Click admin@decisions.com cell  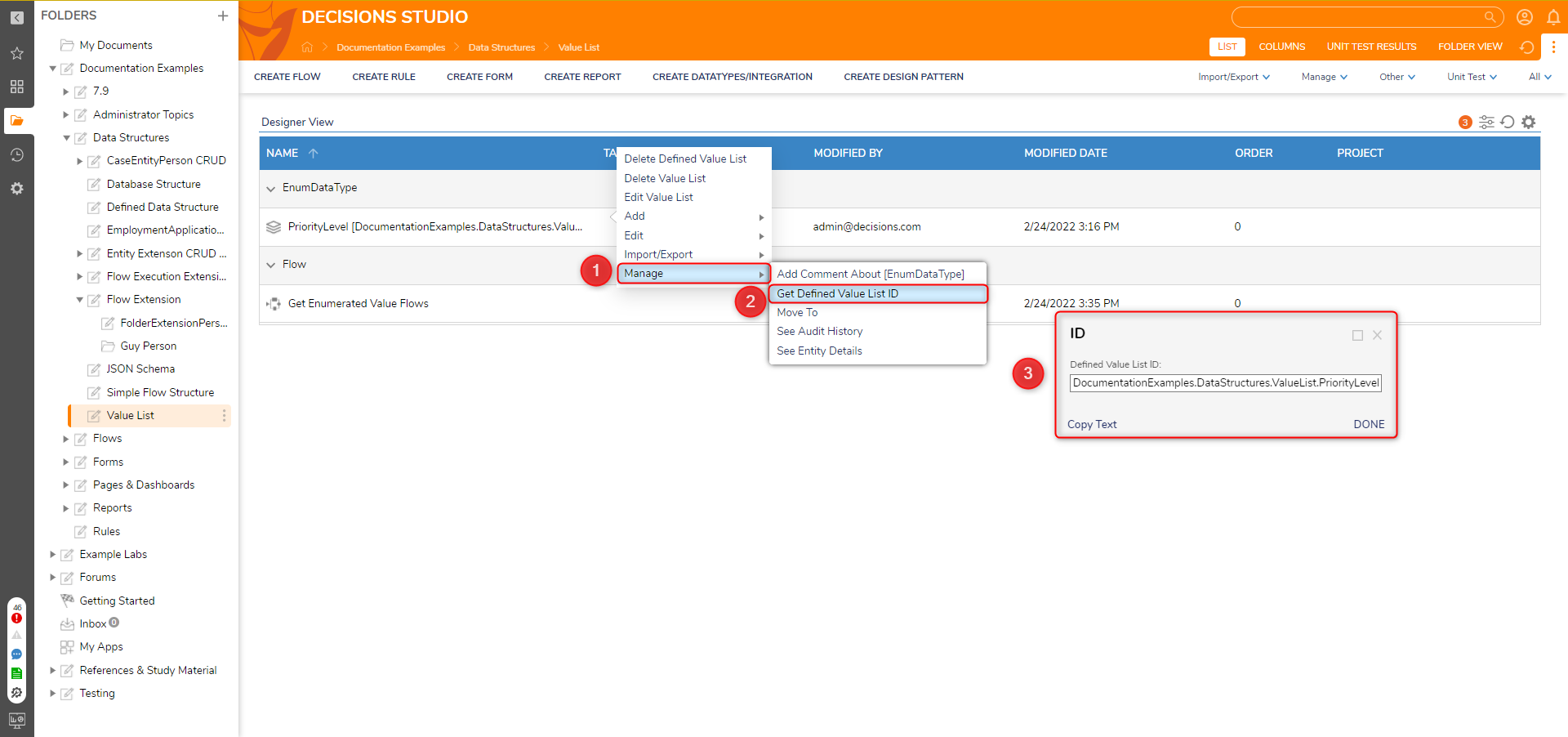coord(866,227)
